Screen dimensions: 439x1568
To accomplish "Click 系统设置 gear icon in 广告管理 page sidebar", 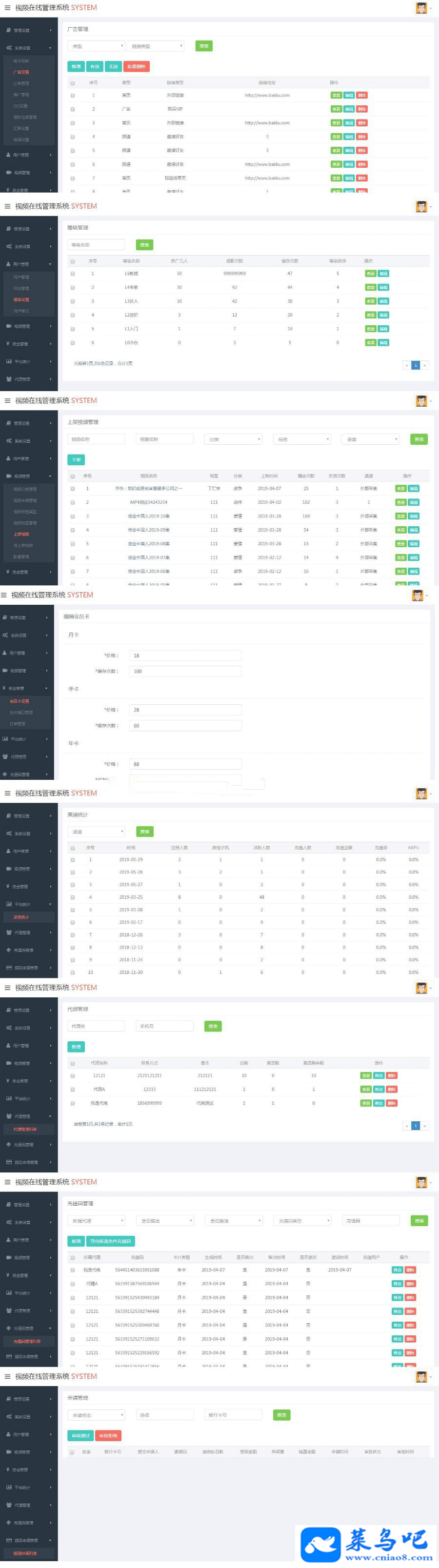I will [9, 48].
